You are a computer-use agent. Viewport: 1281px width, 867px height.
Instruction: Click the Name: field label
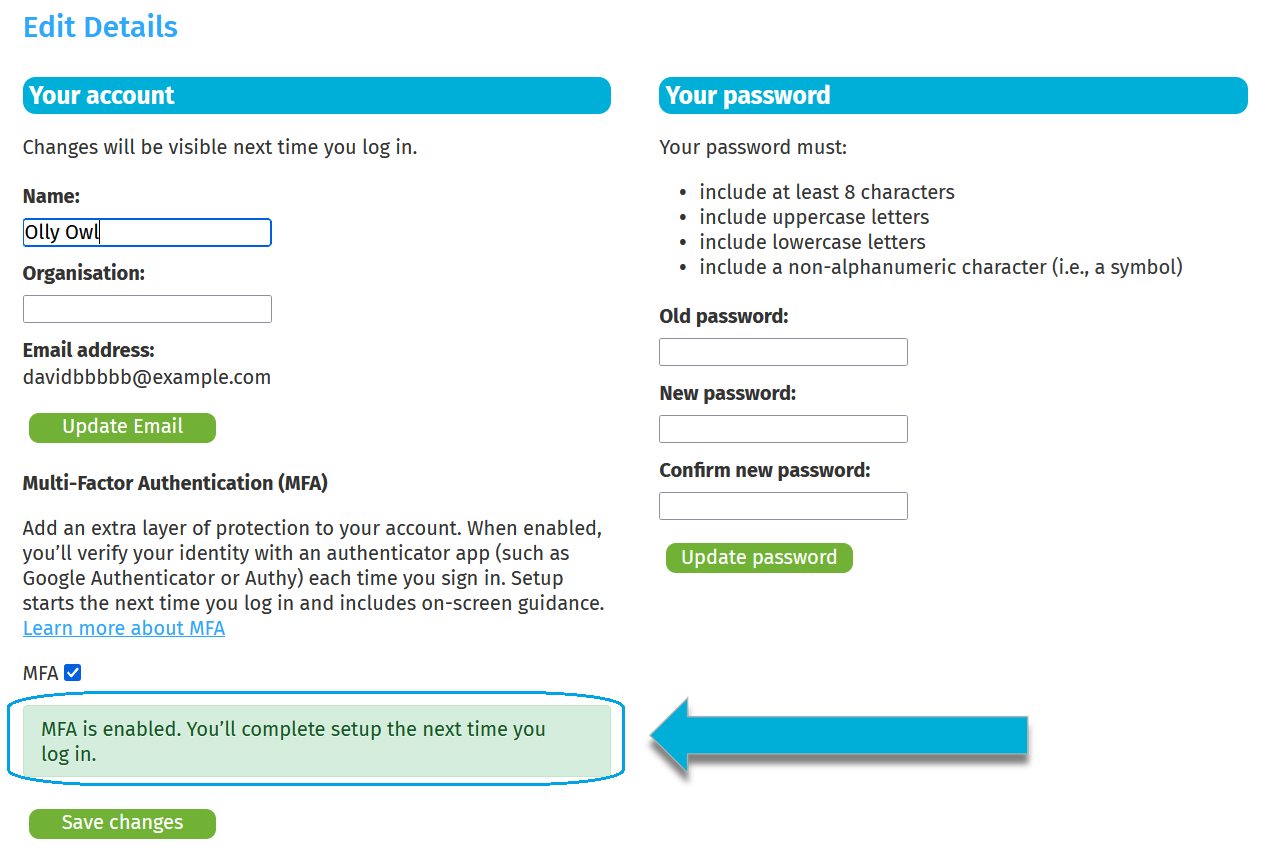tap(51, 196)
